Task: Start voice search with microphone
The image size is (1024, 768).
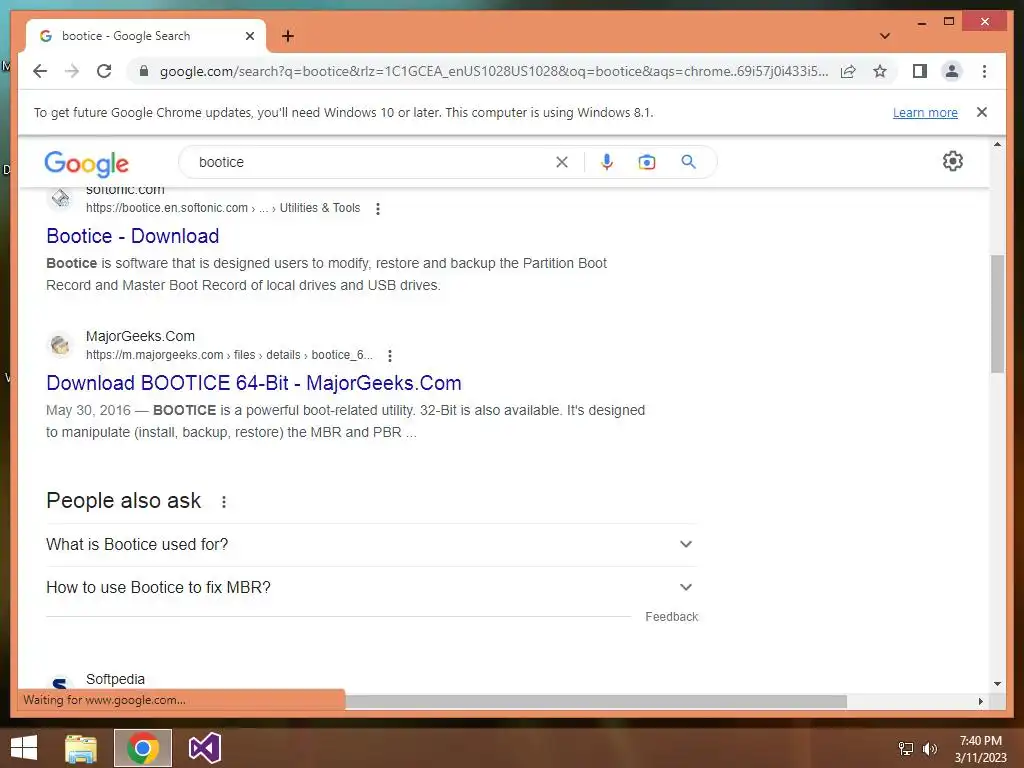Action: 607,162
